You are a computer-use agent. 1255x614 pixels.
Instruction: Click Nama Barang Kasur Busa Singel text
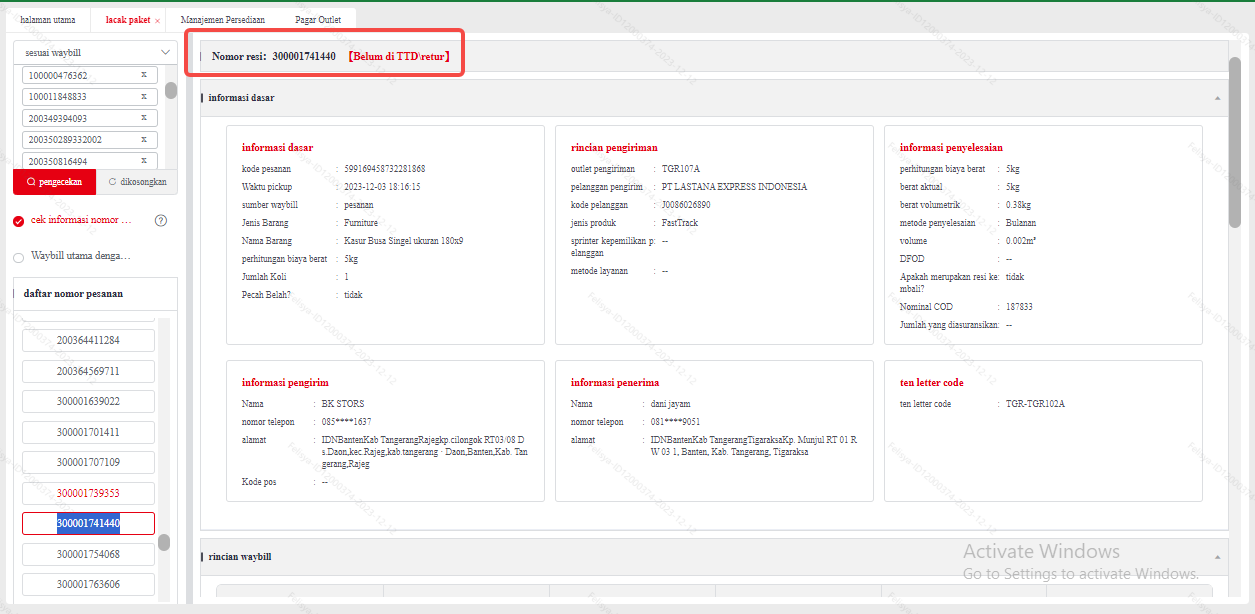click(x=403, y=241)
